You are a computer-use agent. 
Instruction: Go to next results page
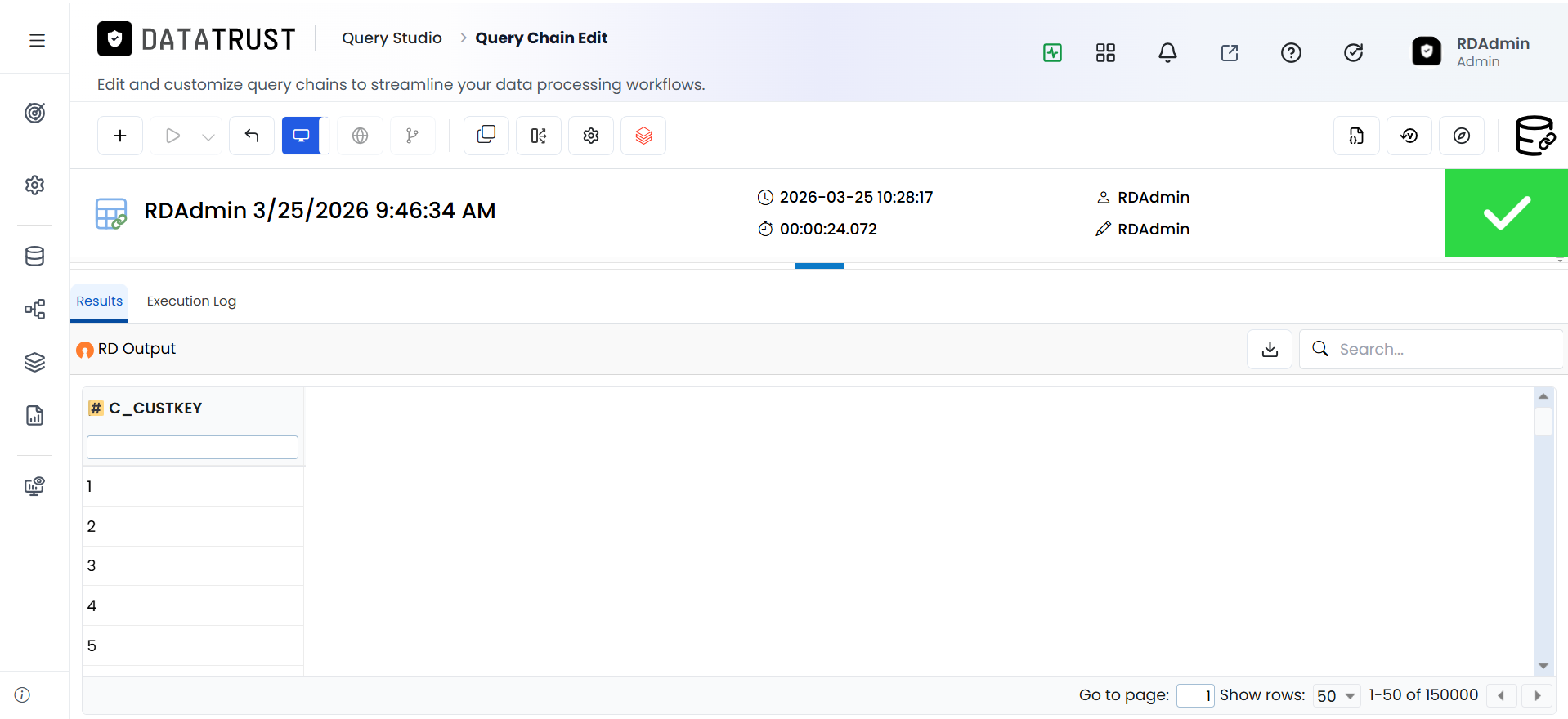click(x=1538, y=696)
